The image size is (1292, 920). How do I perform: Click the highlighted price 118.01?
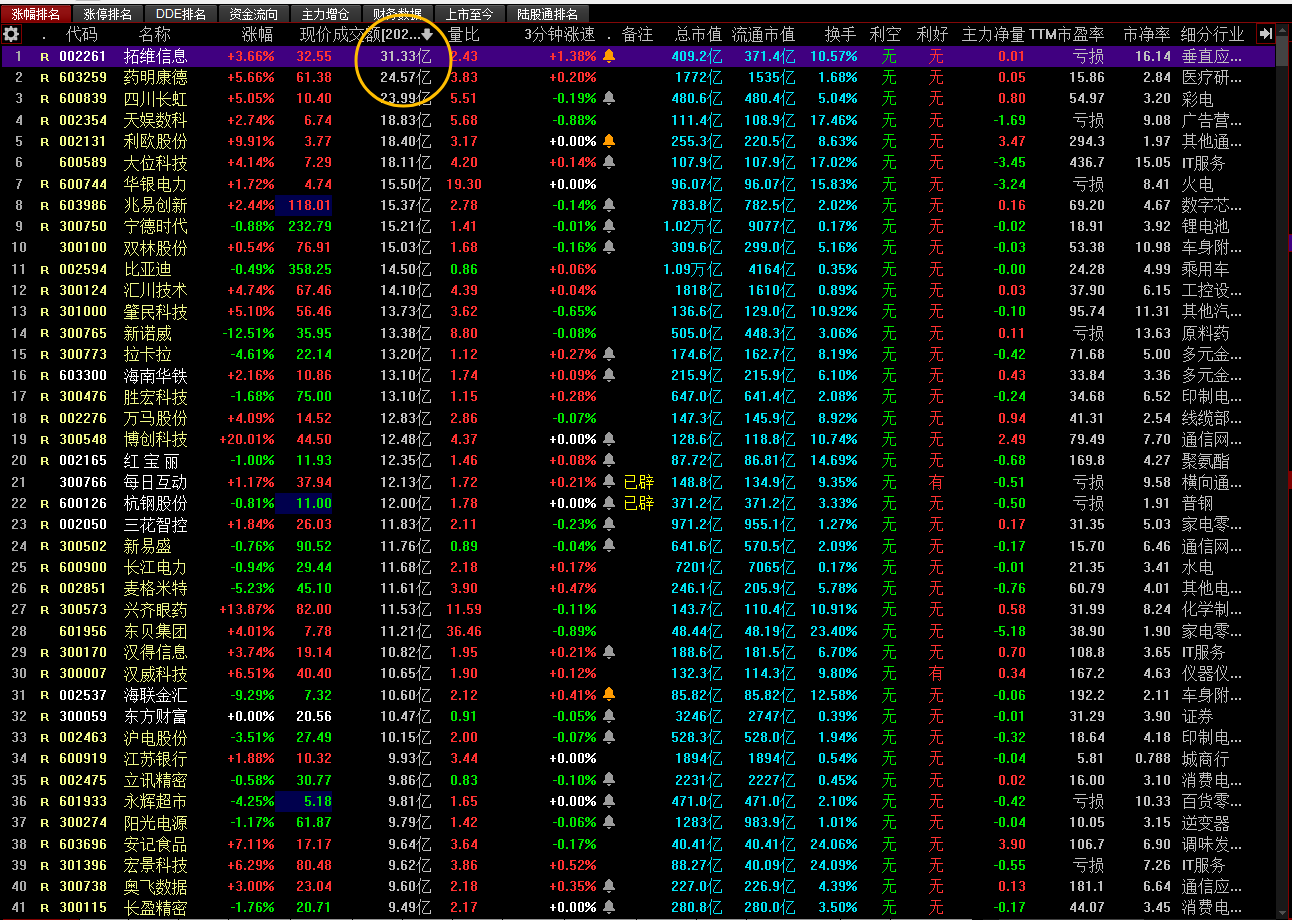309,205
